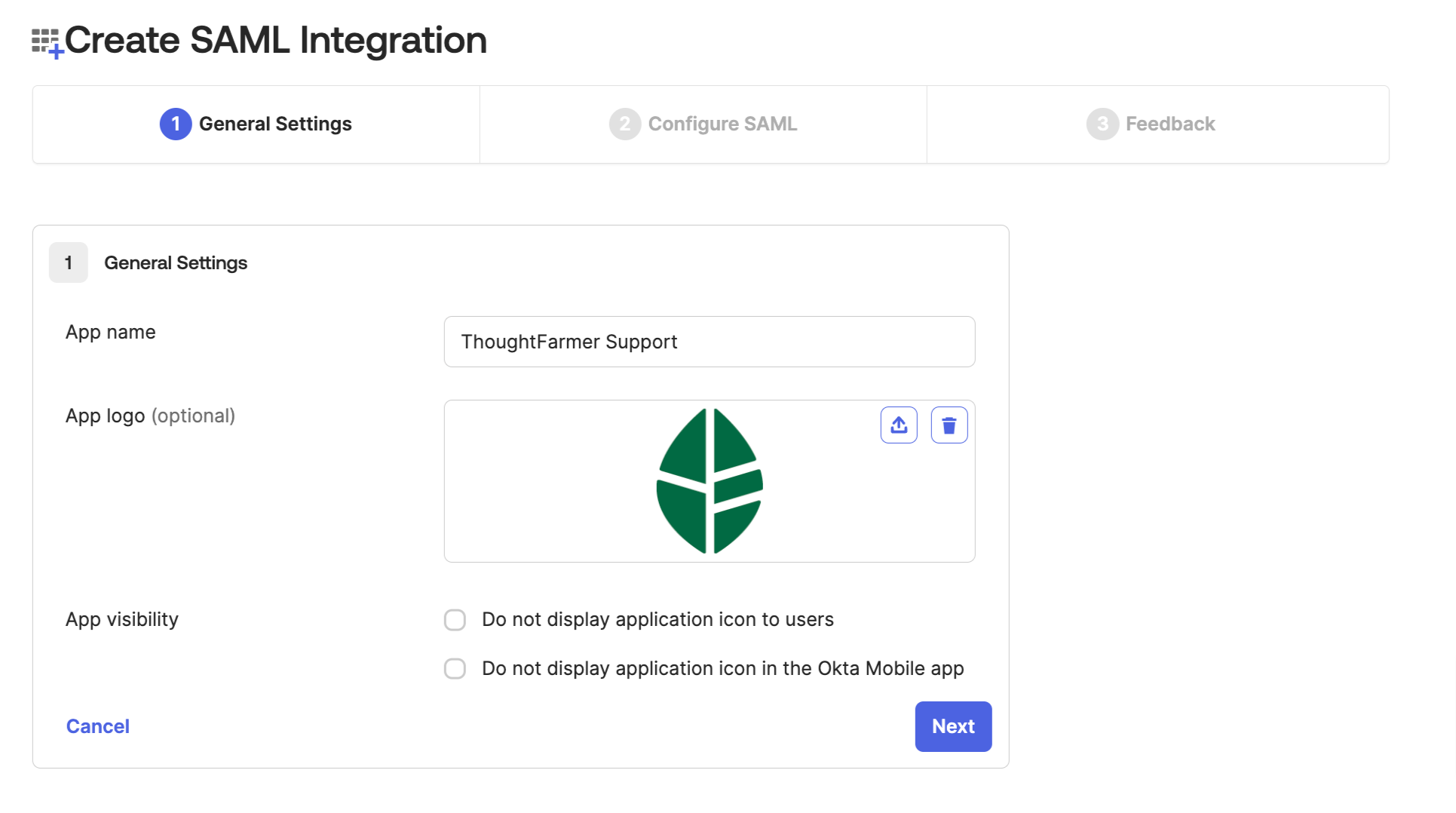Click the step 3 circle badge
Image resolution: width=1456 pixels, height=813 pixels.
(x=1102, y=124)
